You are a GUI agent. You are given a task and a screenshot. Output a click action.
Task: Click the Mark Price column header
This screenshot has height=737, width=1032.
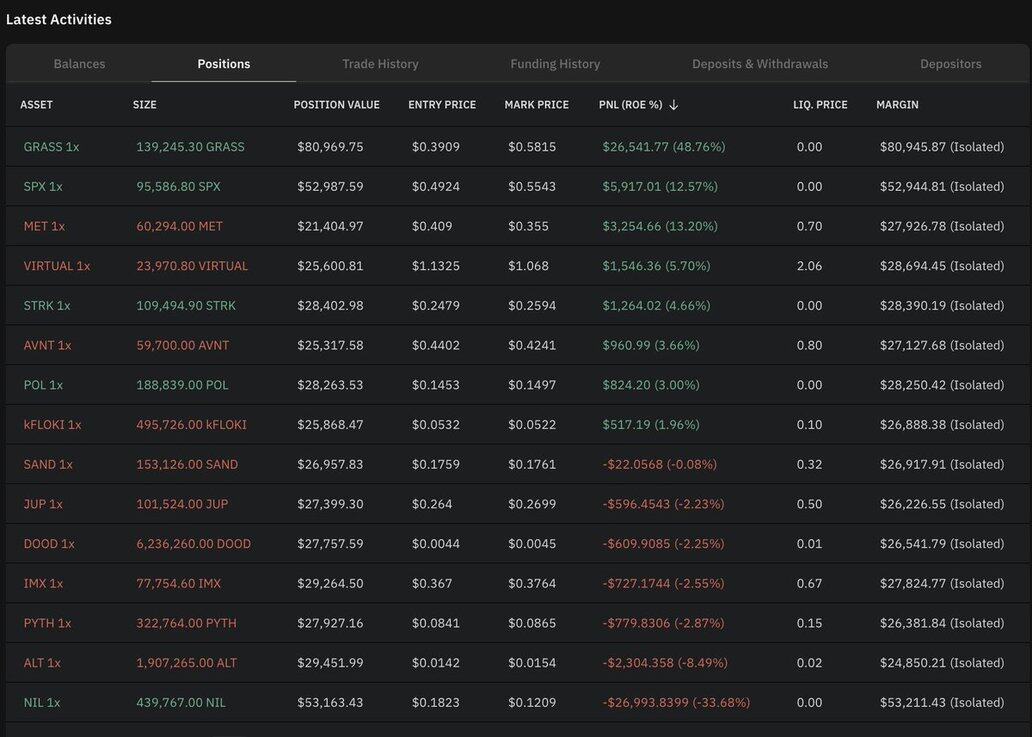[x=536, y=105]
